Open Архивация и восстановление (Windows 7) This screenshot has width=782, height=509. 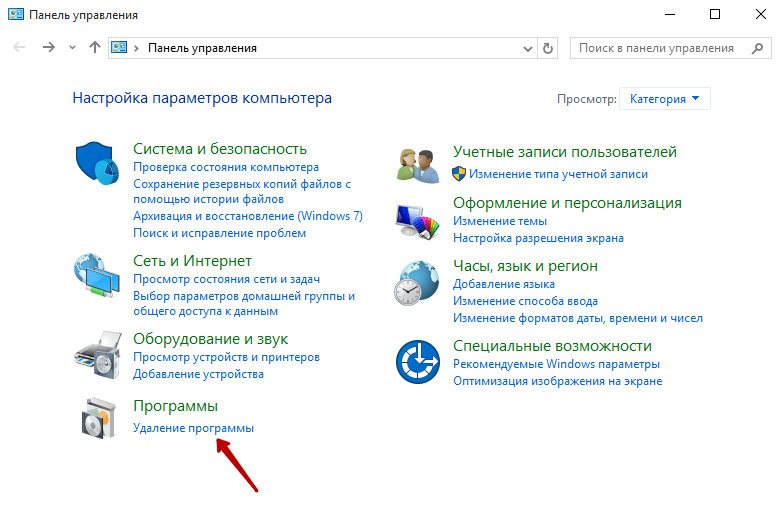(248, 216)
